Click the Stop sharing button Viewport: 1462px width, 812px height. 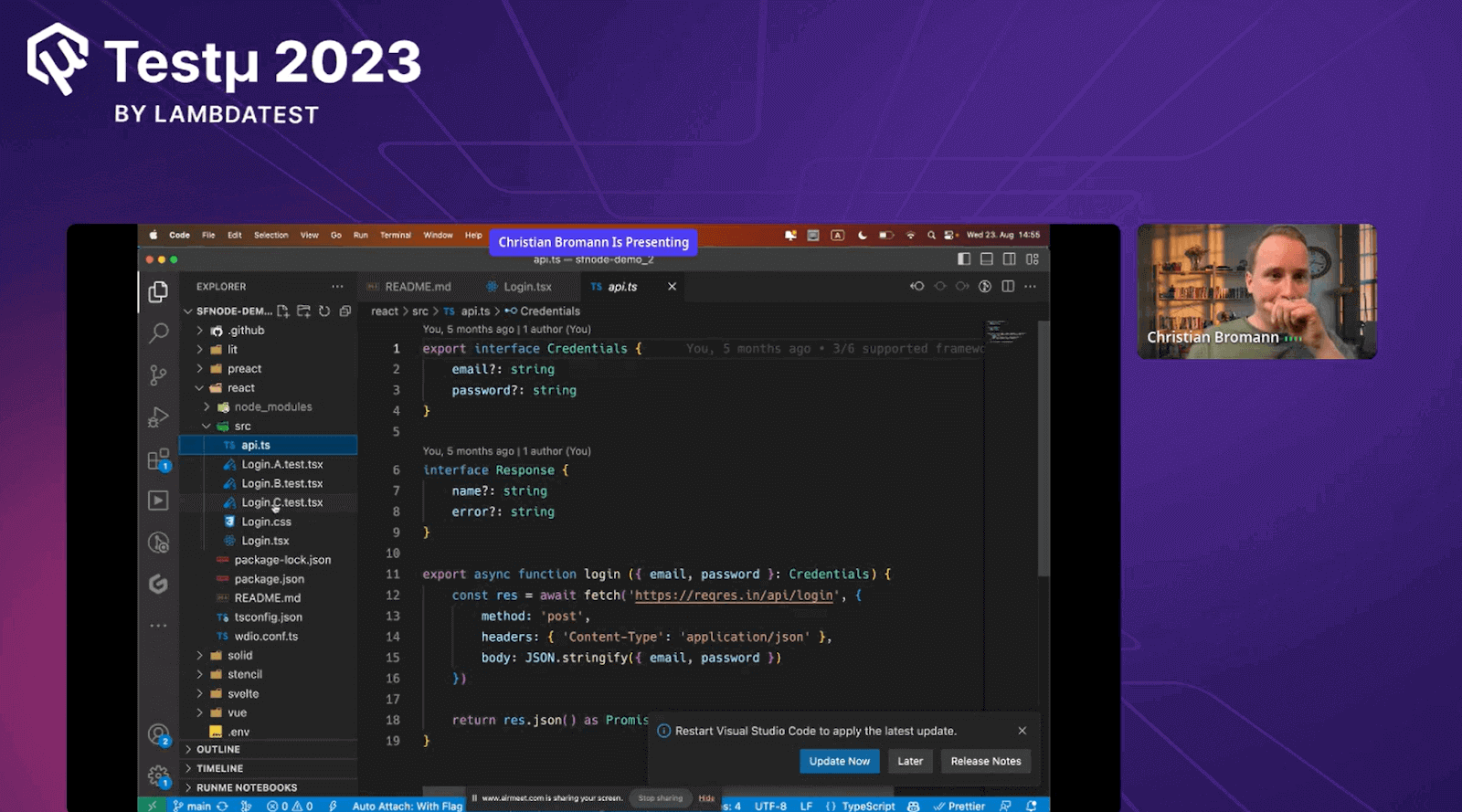click(x=661, y=798)
